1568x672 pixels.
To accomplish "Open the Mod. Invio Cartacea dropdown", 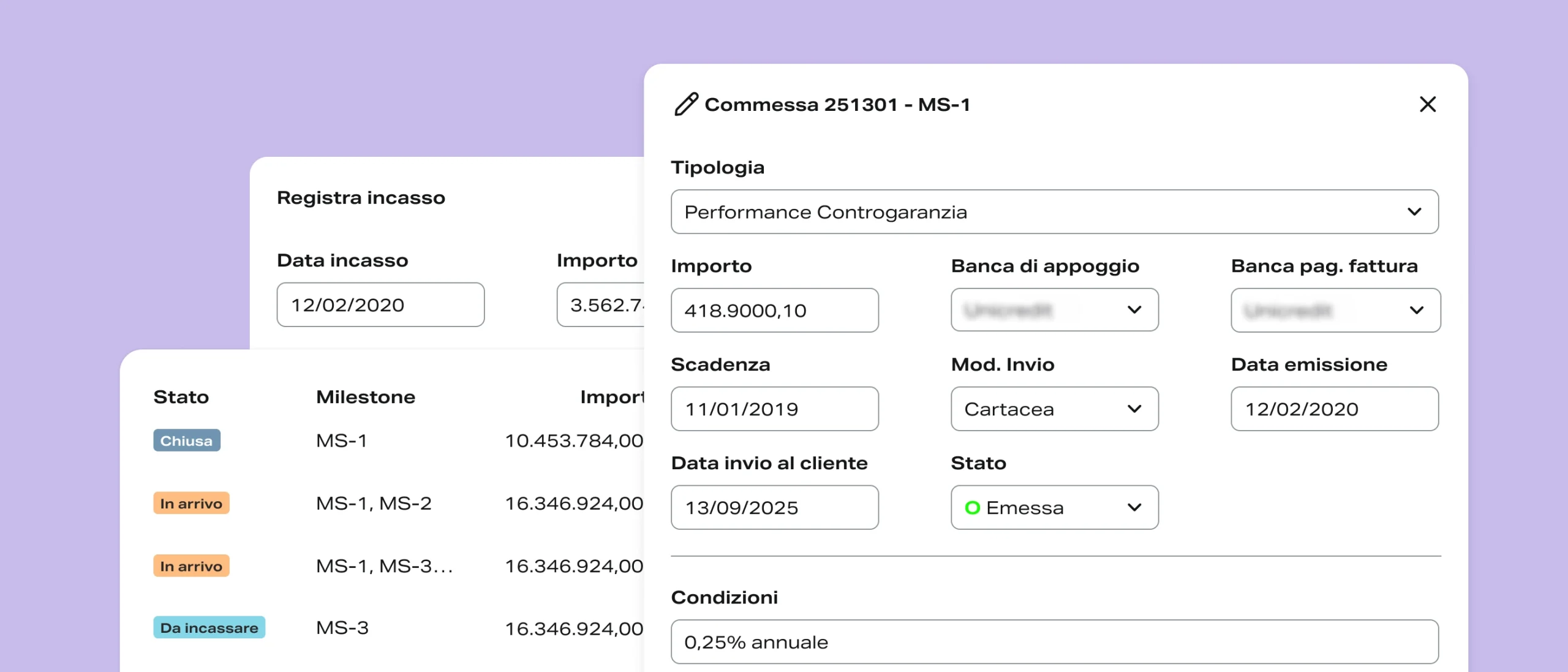I will 1055,409.
